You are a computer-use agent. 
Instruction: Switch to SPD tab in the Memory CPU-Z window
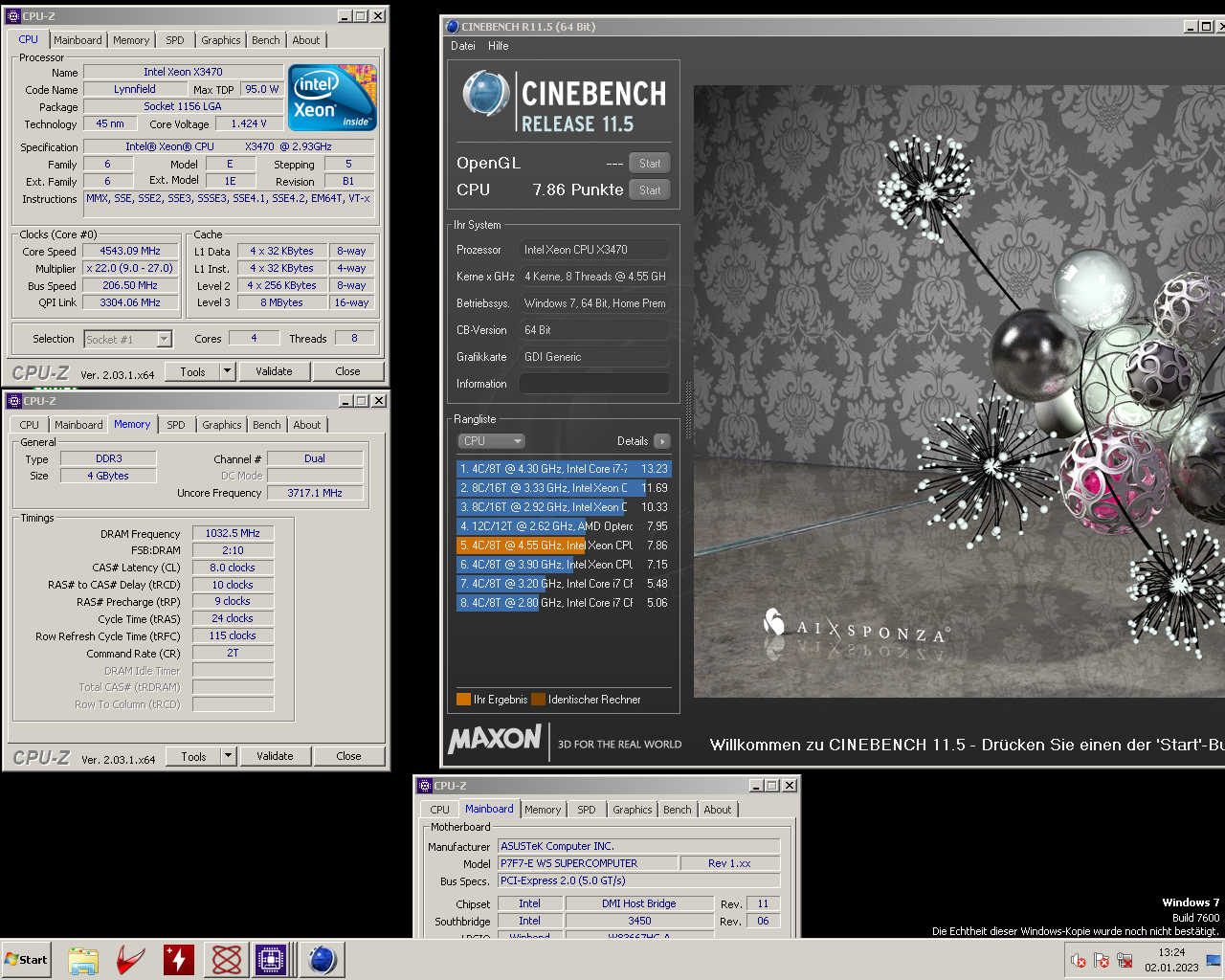click(176, 425)
